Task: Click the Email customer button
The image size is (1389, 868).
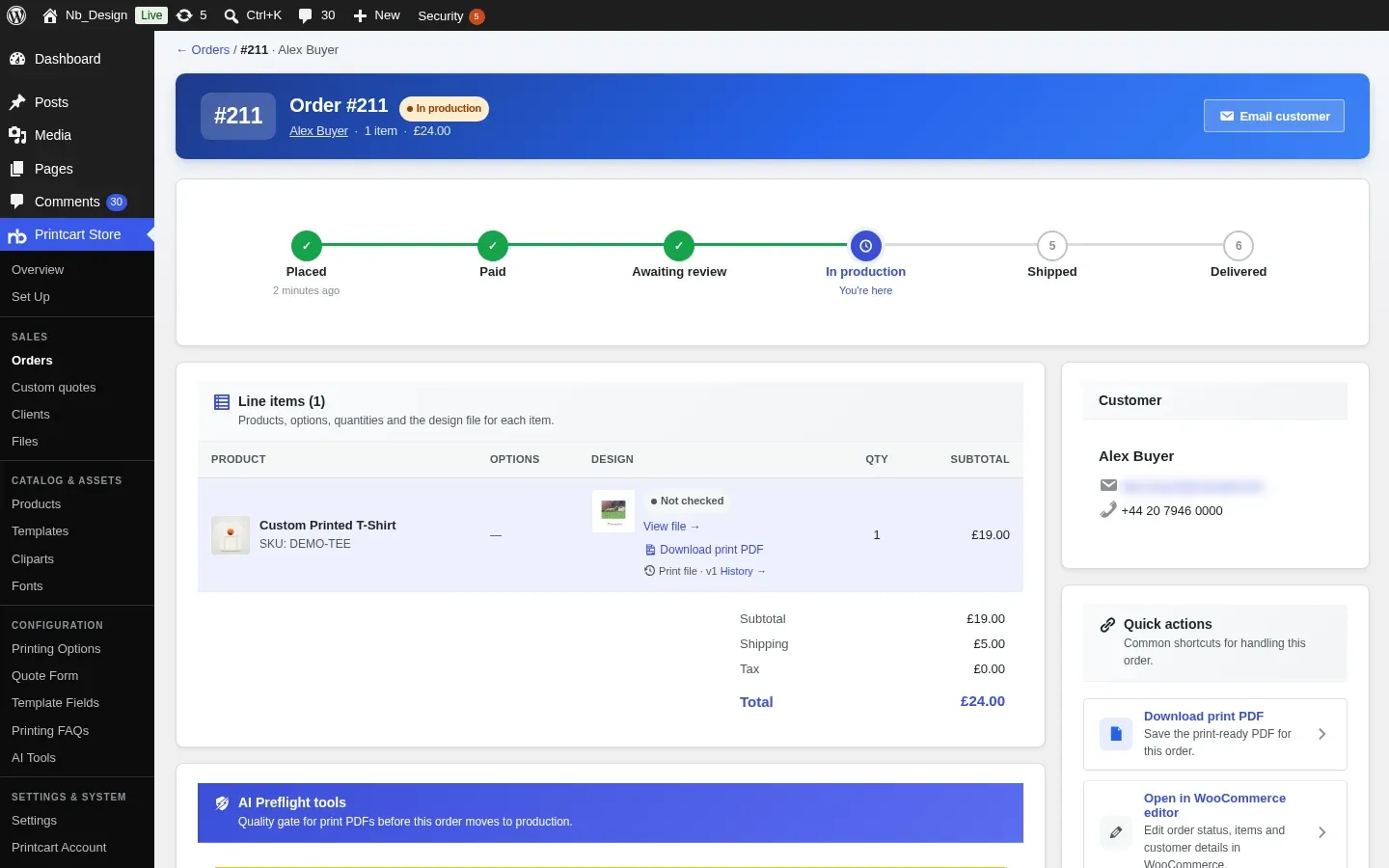Action: (x=1274, y=116)
